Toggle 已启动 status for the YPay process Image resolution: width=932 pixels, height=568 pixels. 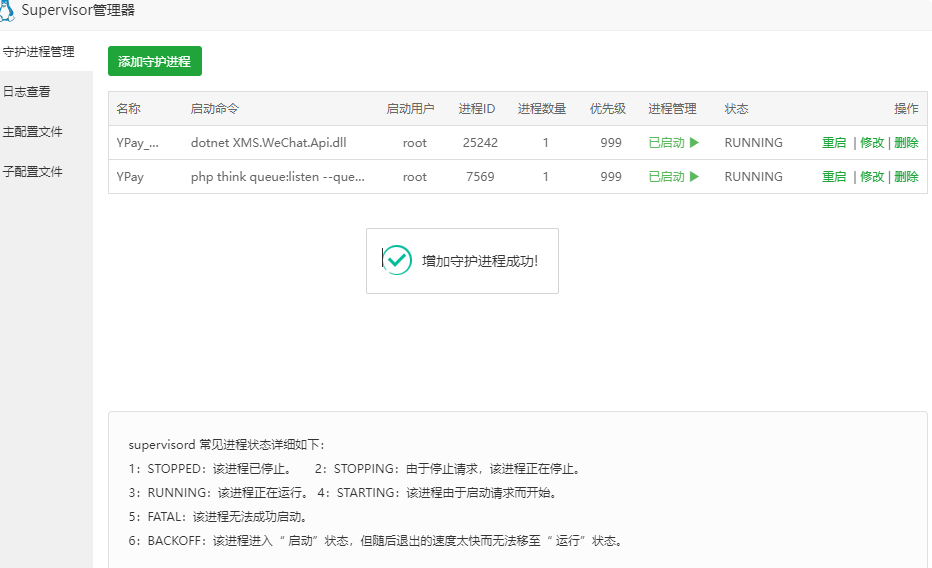pyautogui.click(x=666, y=176)
